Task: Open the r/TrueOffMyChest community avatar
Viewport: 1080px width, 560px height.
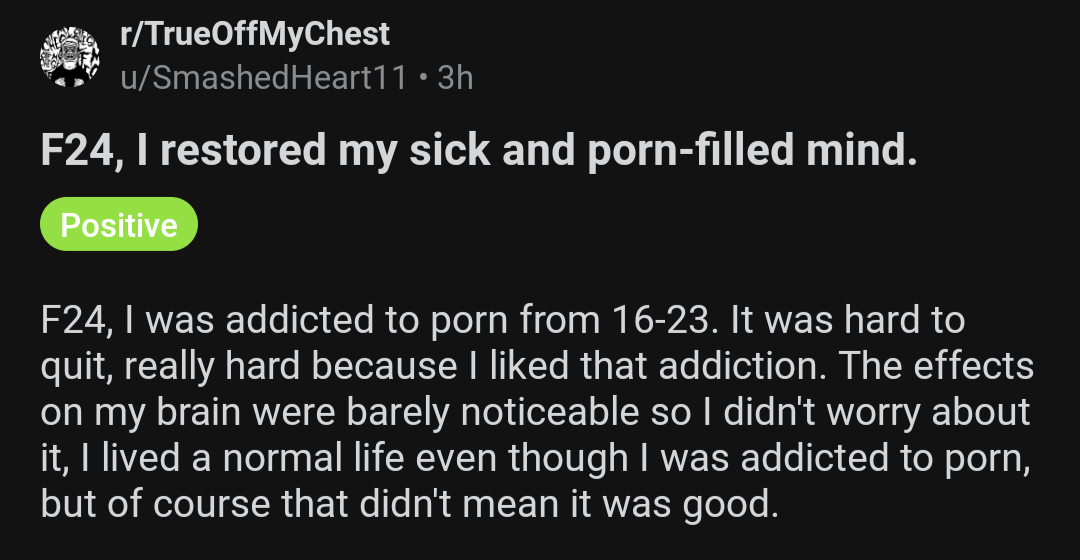Action: pos(70,57)
